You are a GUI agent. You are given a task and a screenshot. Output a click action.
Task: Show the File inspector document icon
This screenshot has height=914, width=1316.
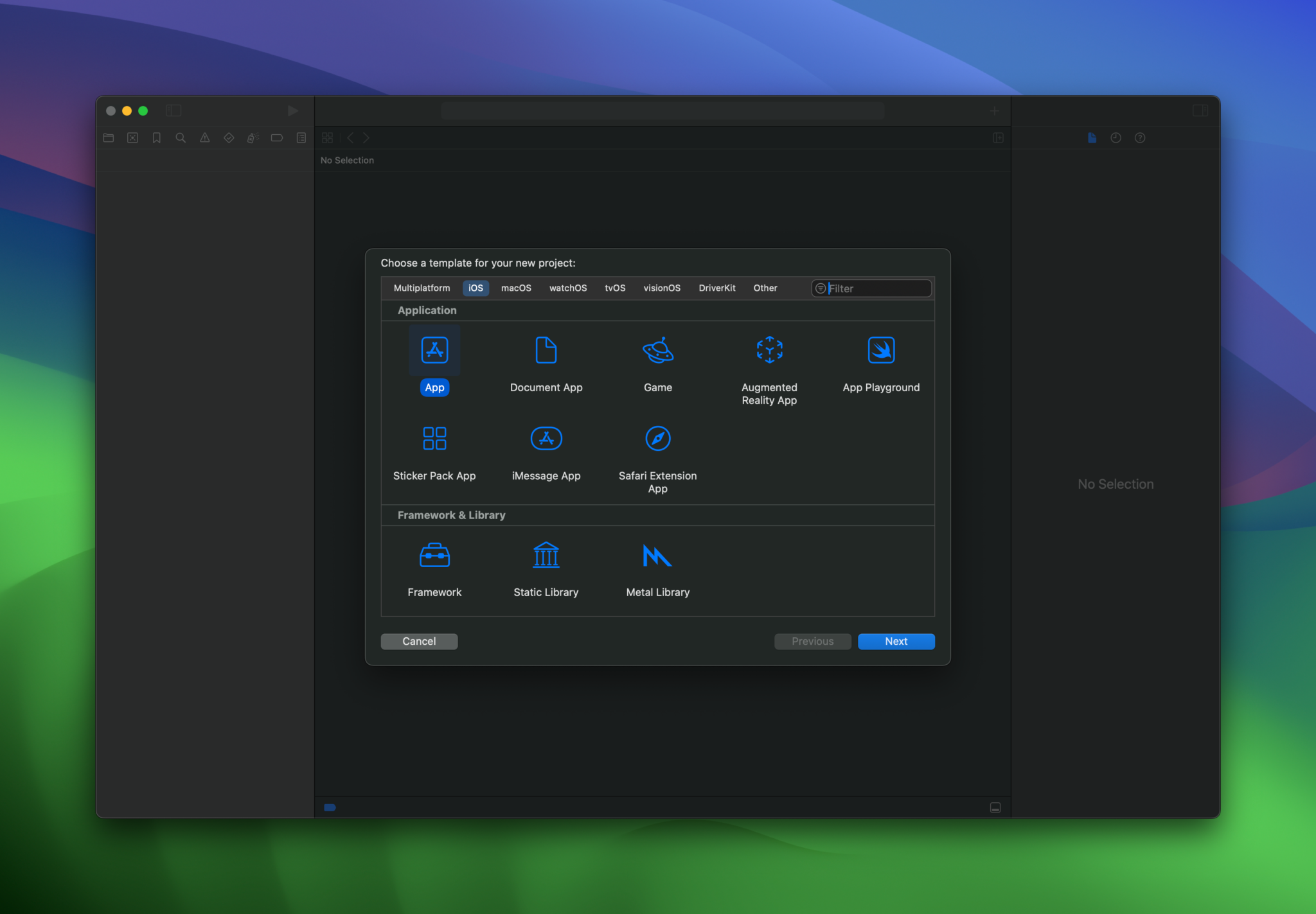point(1091,137)
